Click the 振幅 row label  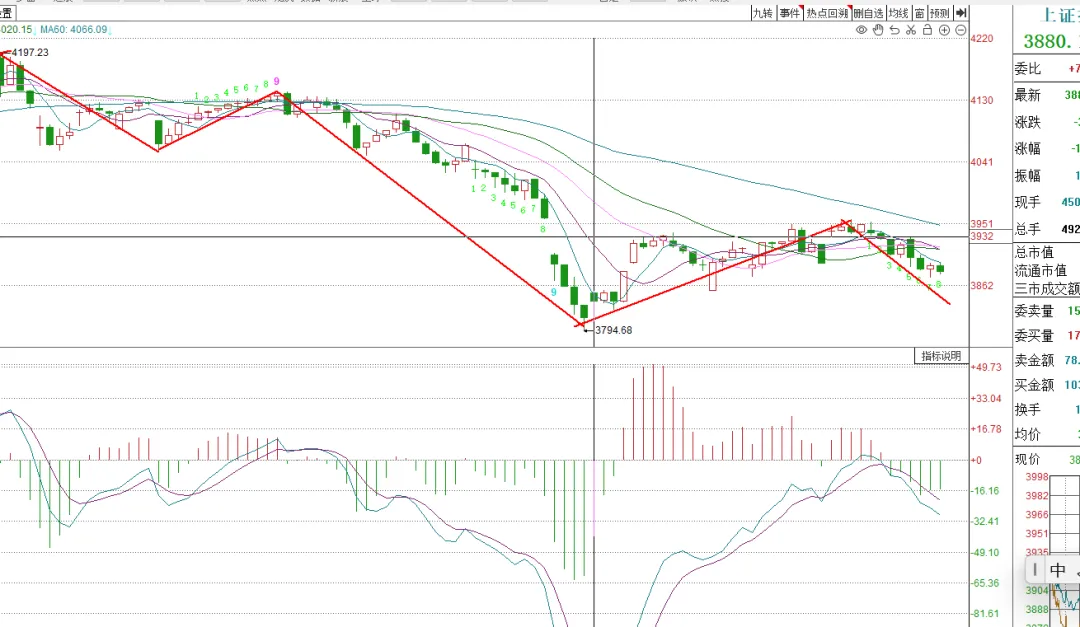click(x=1028, y=176)
